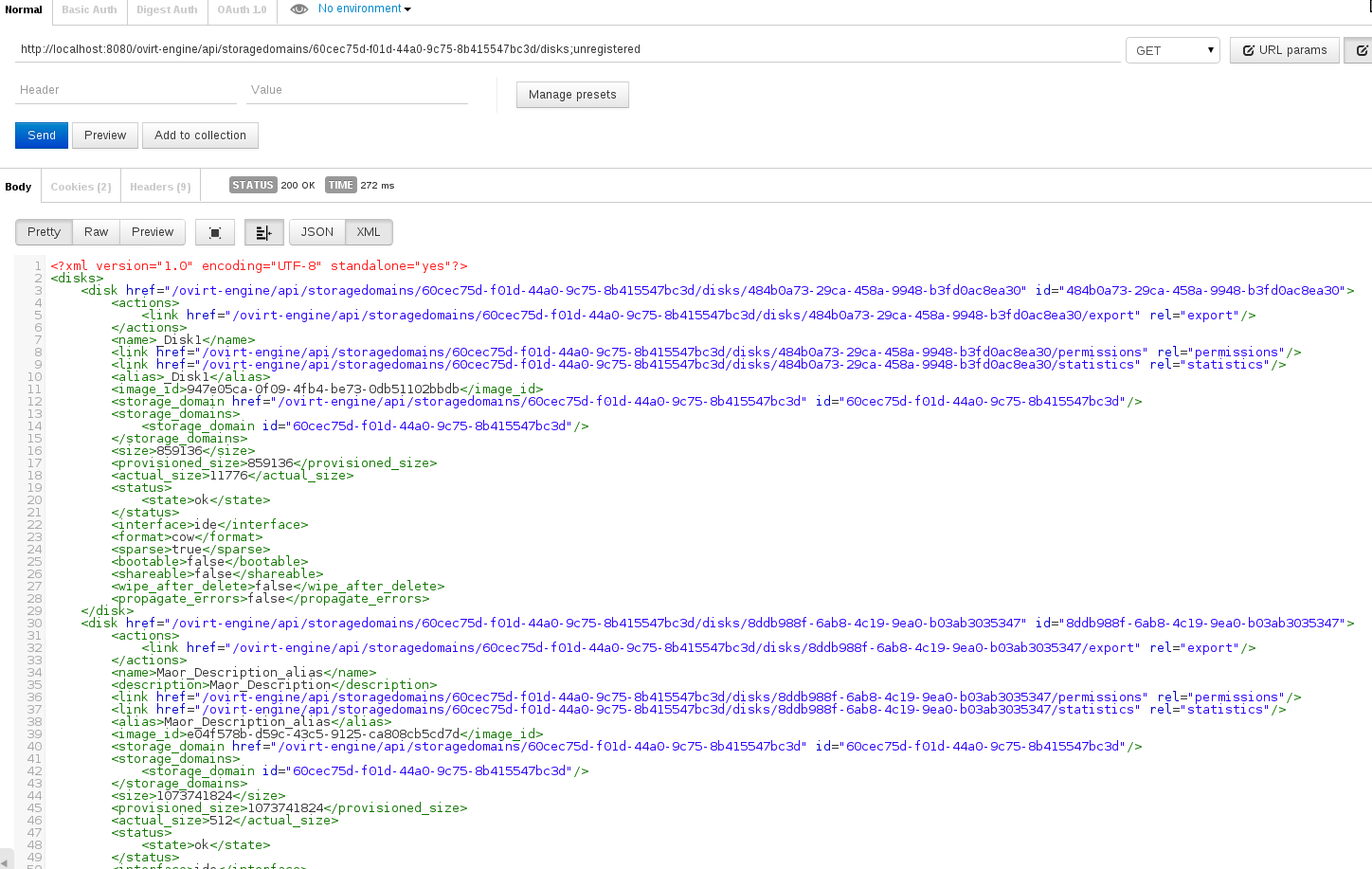Click the environment quick look eye icon
The width and height of the screenshot is (1372, 869).
(298, 9)
